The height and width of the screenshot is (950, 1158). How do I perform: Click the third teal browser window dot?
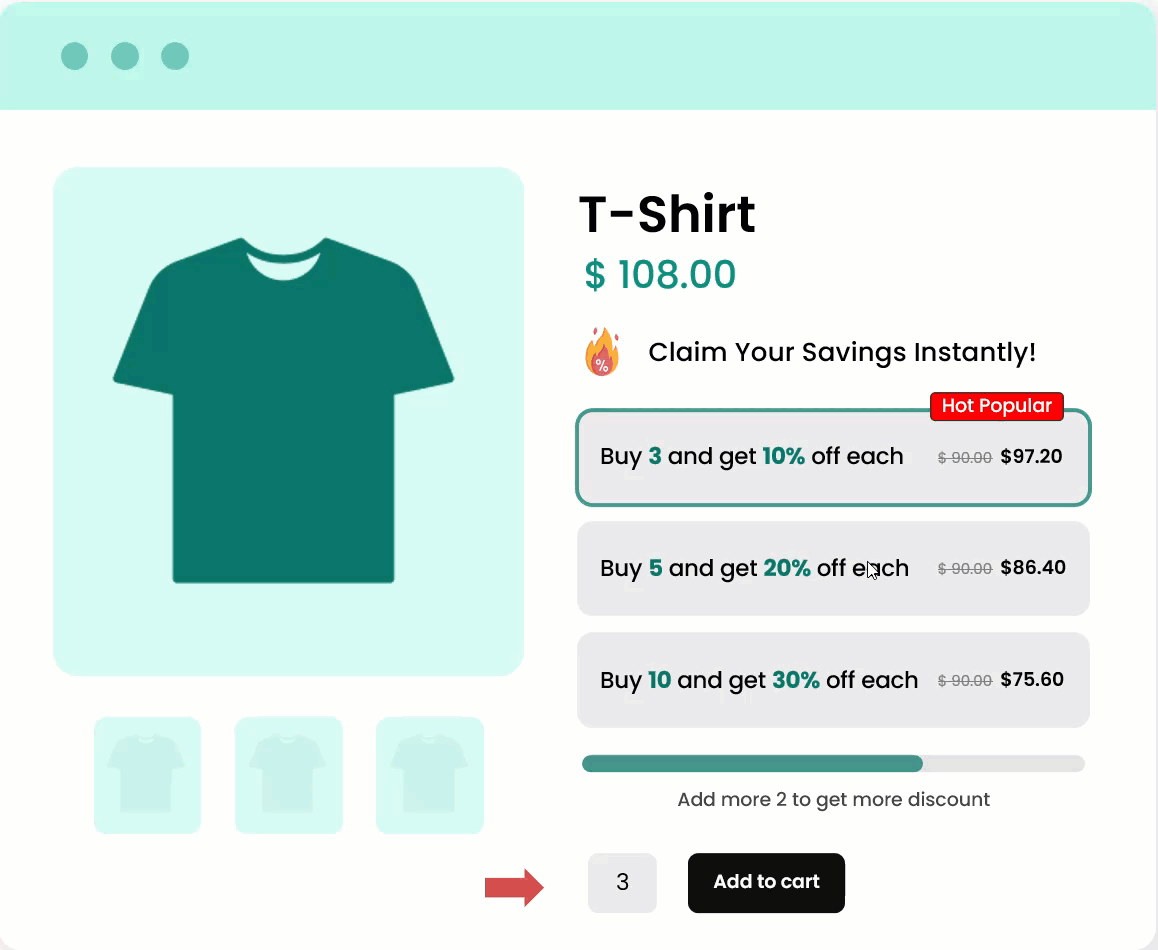point(175,57)
